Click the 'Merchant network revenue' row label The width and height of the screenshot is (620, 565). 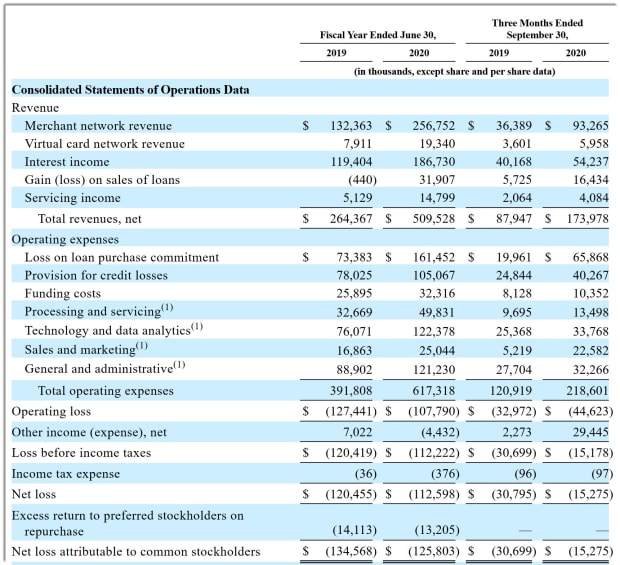click(x=98, y=126)
